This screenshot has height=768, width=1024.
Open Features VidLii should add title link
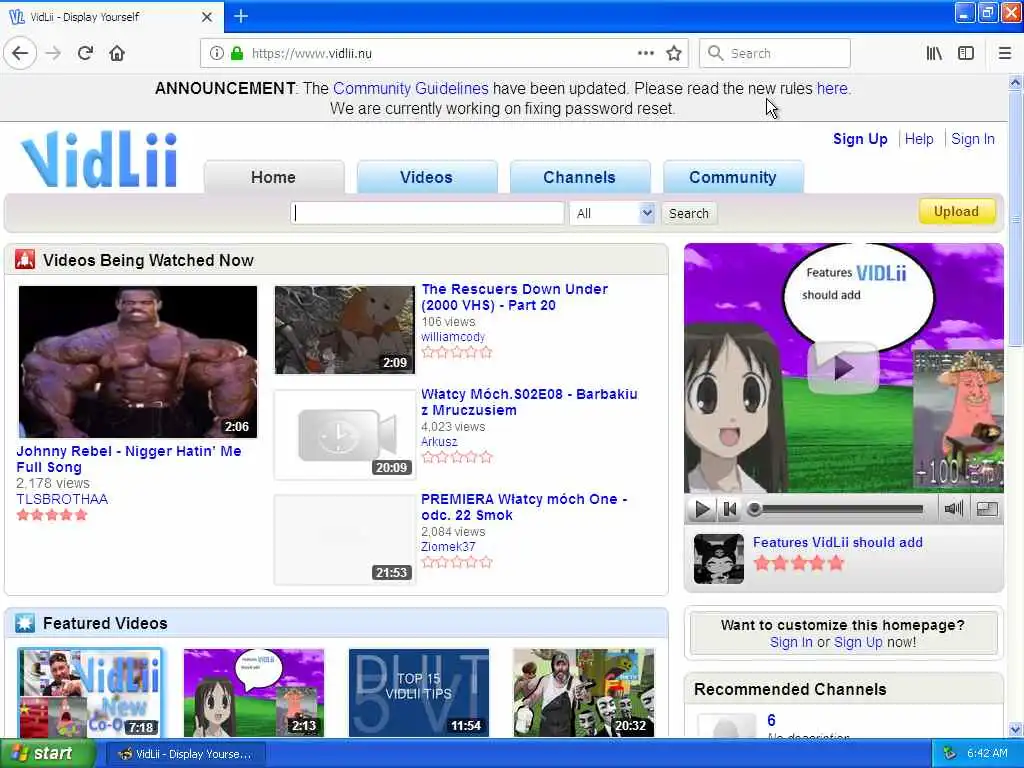coord(838,542)
